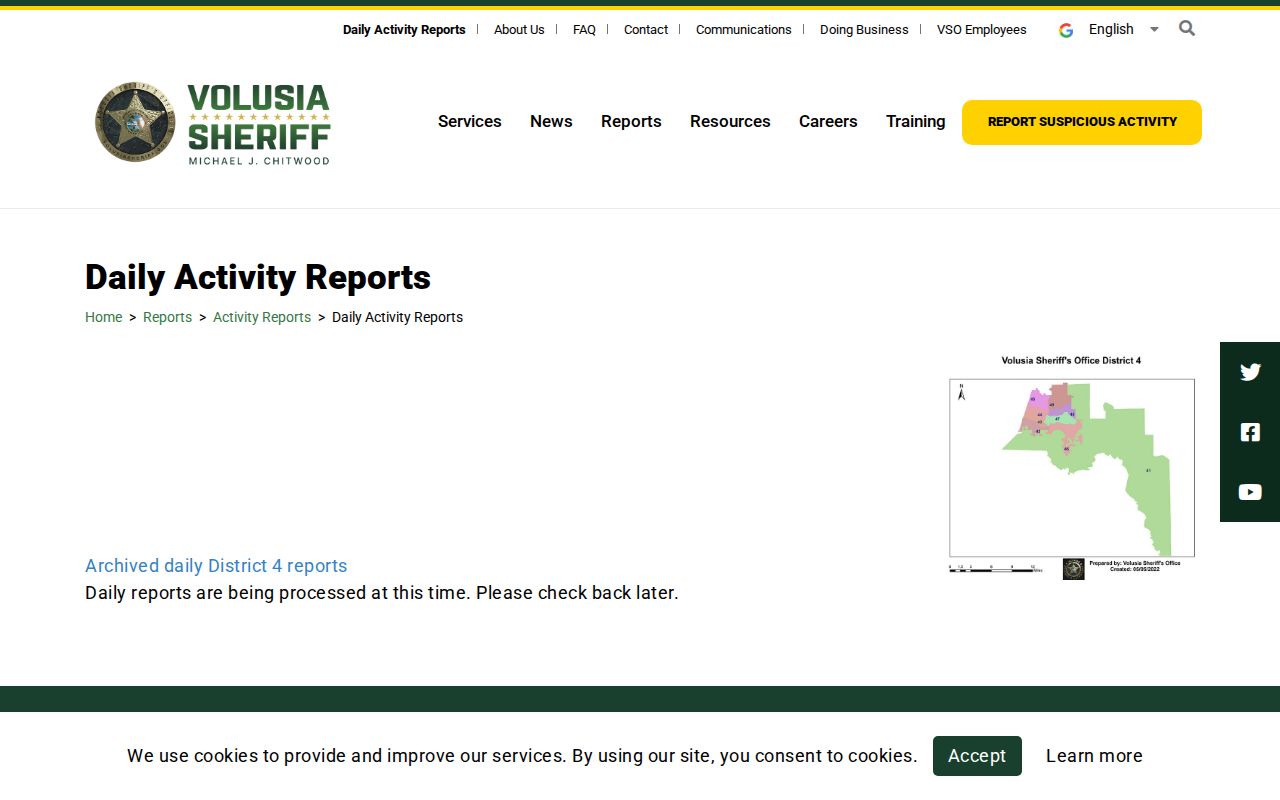Open the Resources menu
This screenshot has height=800, width=1280.
pos(730,121)
